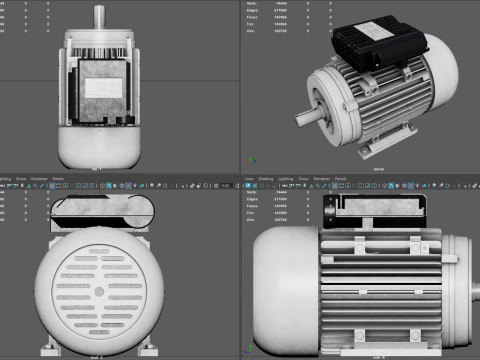The image size is (480, 360).
Task: Click Safe Title icon in front panel
Action: 92,186
